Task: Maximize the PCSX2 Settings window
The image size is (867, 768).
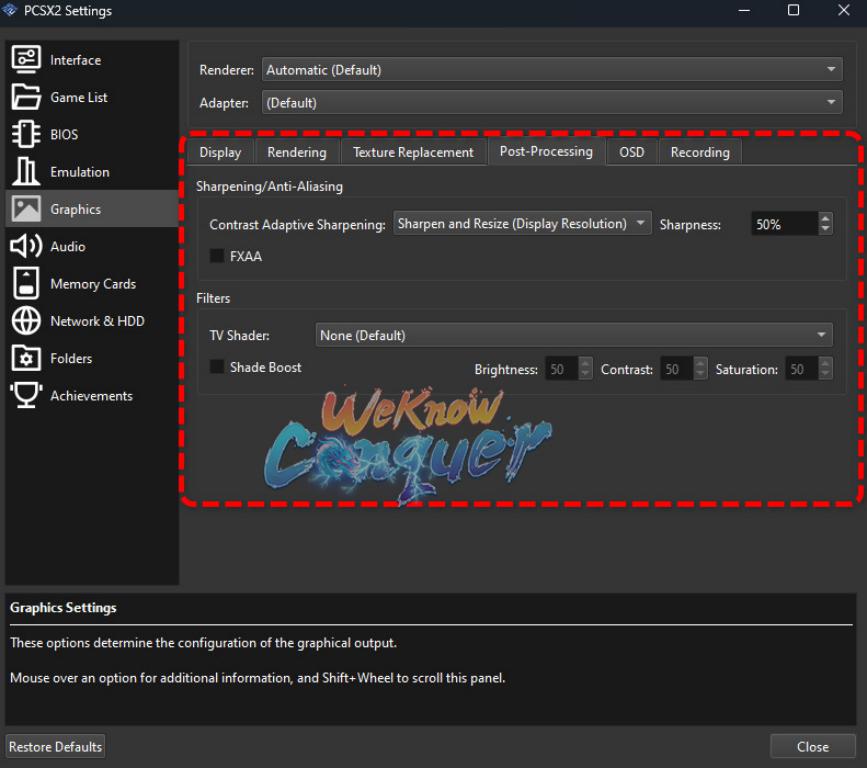Action: 793,10
